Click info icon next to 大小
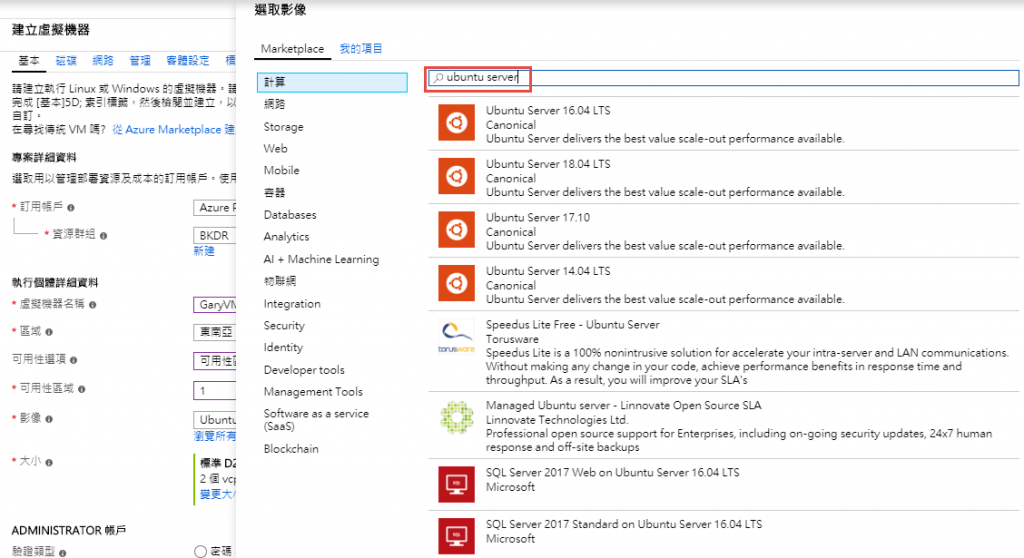Viewport: 1024px width, 558px height. coord(49,462)
